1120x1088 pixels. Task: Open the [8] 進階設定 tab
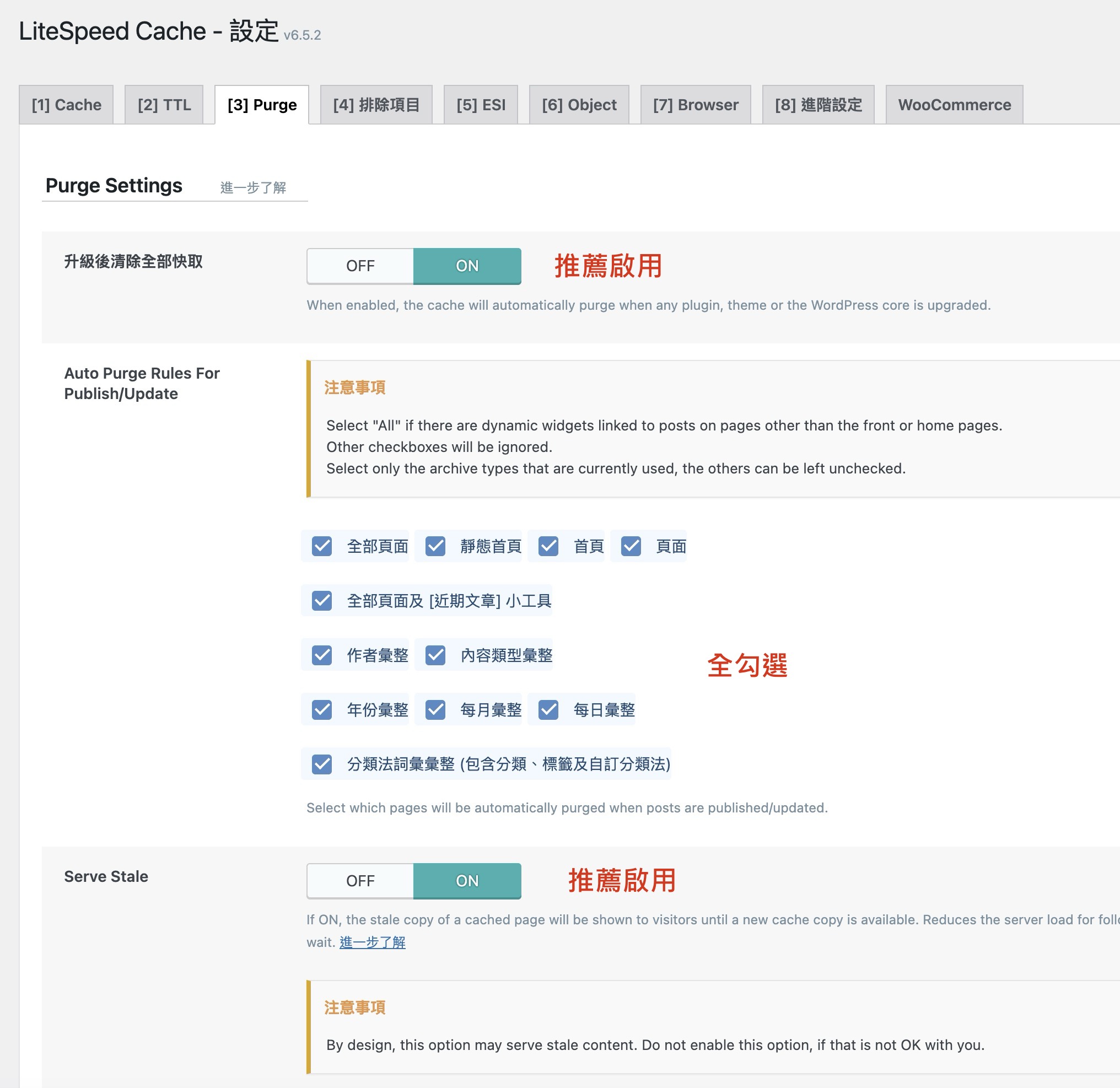coord(819,105)
